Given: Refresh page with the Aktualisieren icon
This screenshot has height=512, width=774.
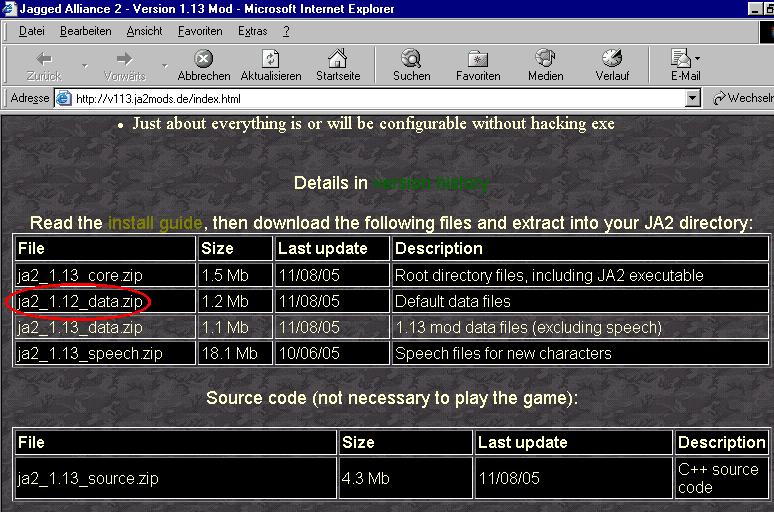Looking at the screenshot, I should coord(271,59).
